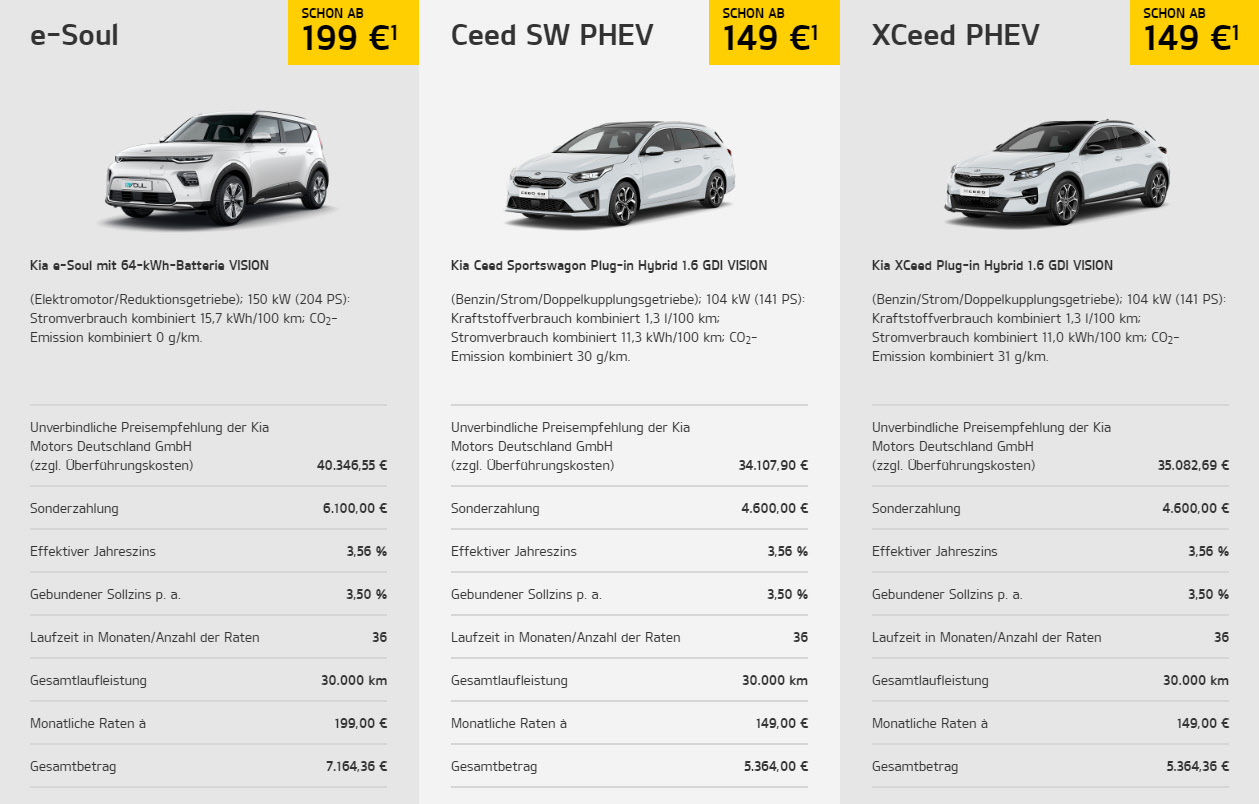Click the Kia e-Soul 64-kWh-Batterie VISION title
The width and height of the screenshot is (1259, 804).
pyautogui.click(x=149, y=266)
